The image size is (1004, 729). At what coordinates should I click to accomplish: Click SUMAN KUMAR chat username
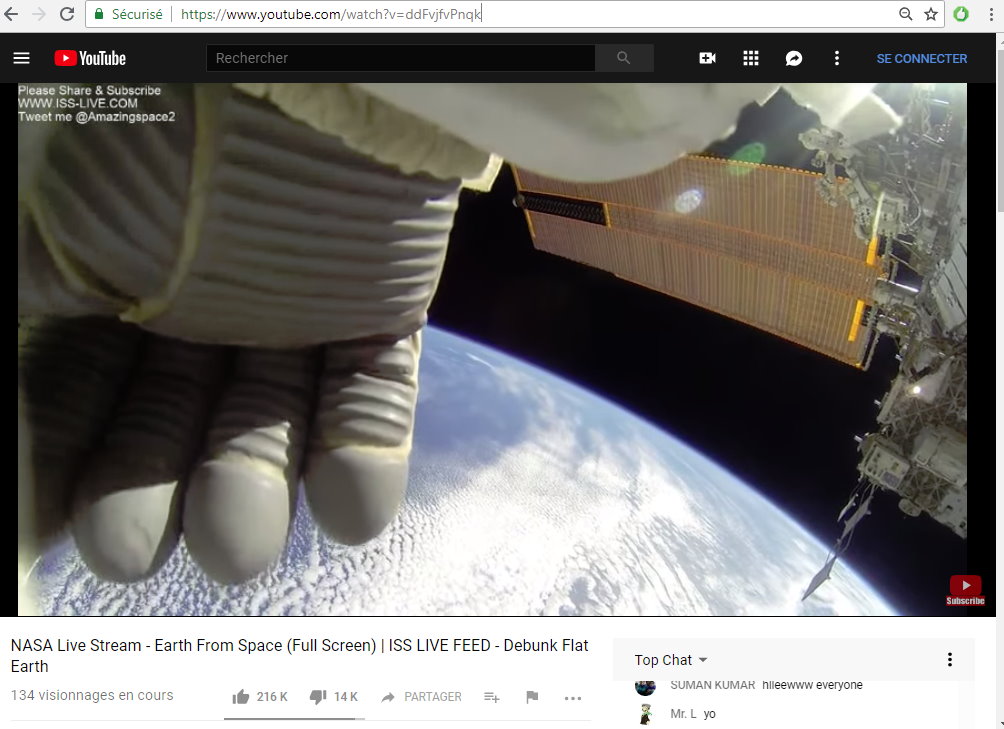pos(713,685)
